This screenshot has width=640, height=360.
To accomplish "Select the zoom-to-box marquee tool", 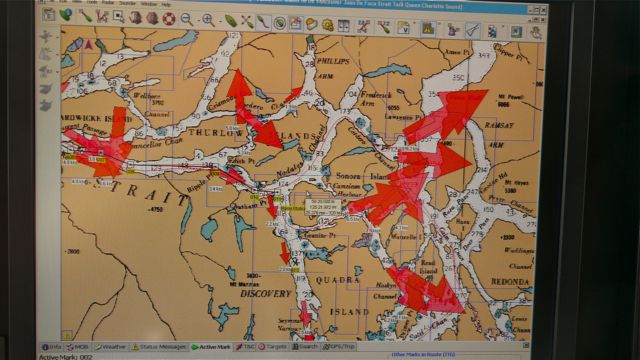I will (x=119, y=17).
